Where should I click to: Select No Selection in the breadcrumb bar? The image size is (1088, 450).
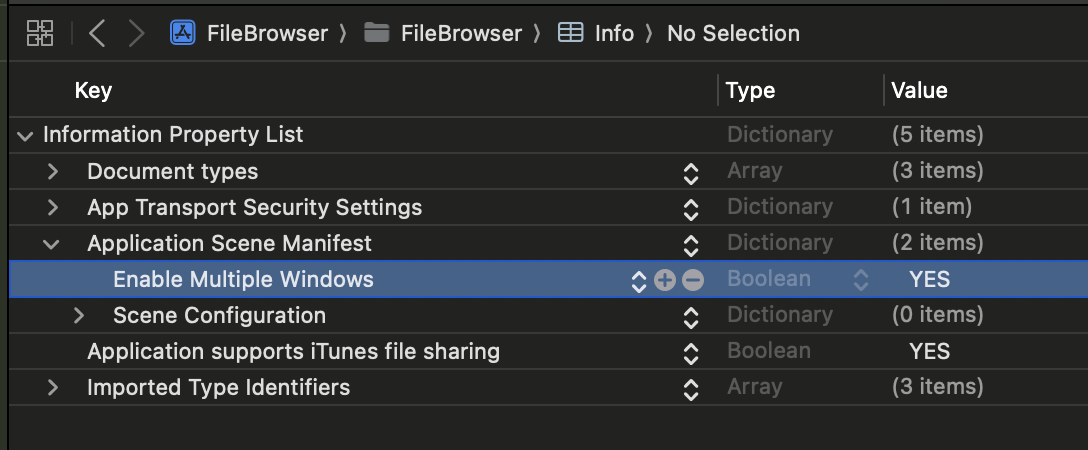[x=733, y=33]
